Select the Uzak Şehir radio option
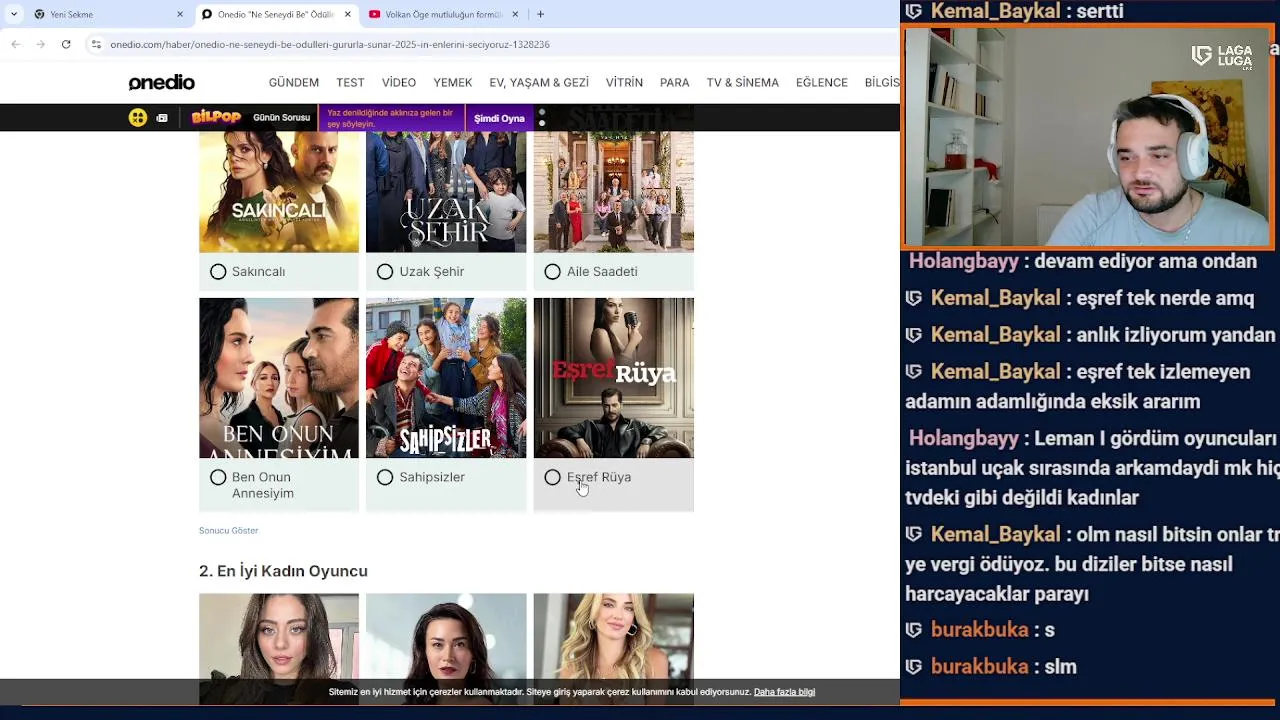The width and height of the screenshot is (1280, 720). click(x=385, y=272)
